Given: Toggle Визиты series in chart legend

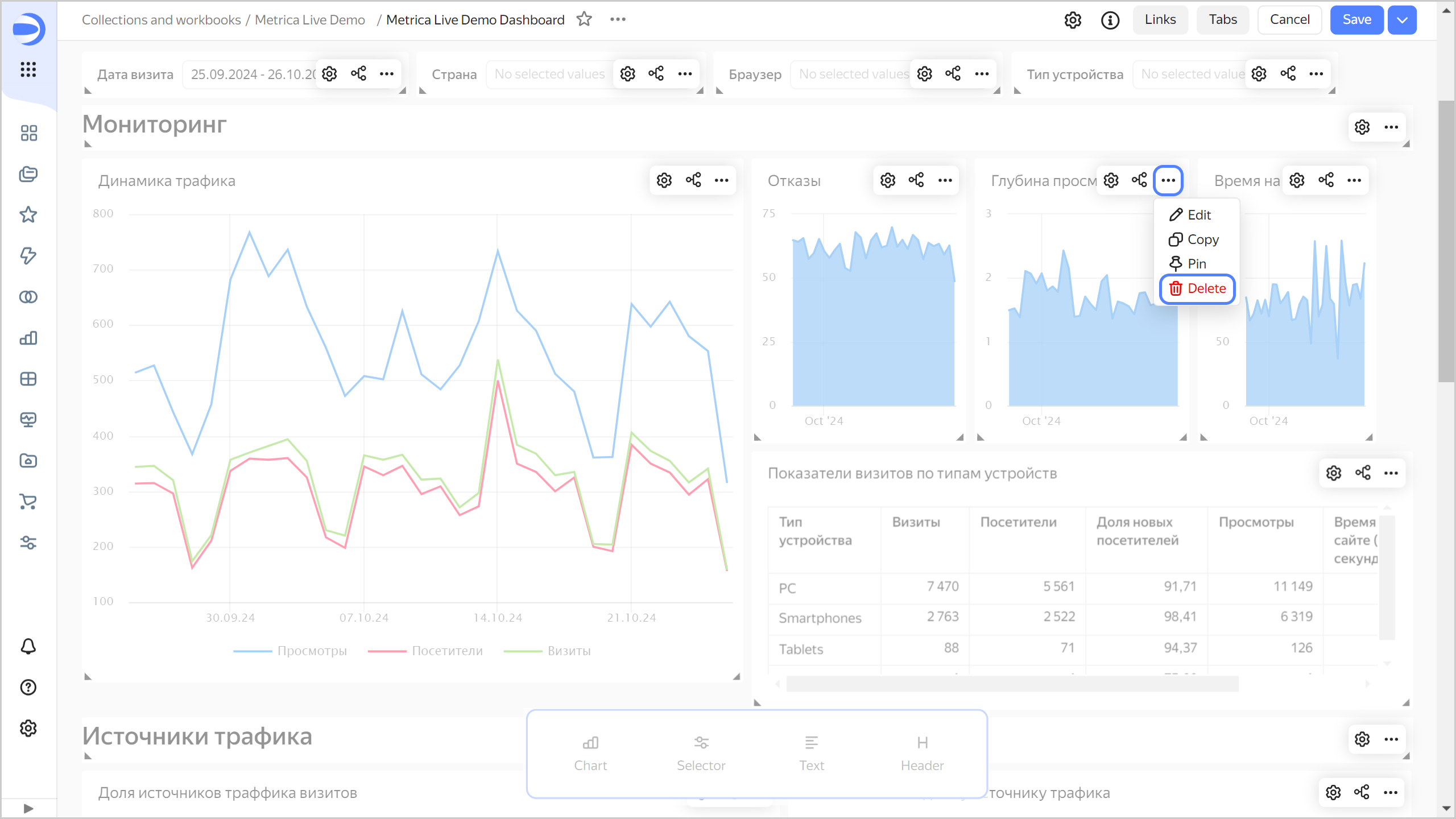Looking at the screenshot, I should [569, 651].
